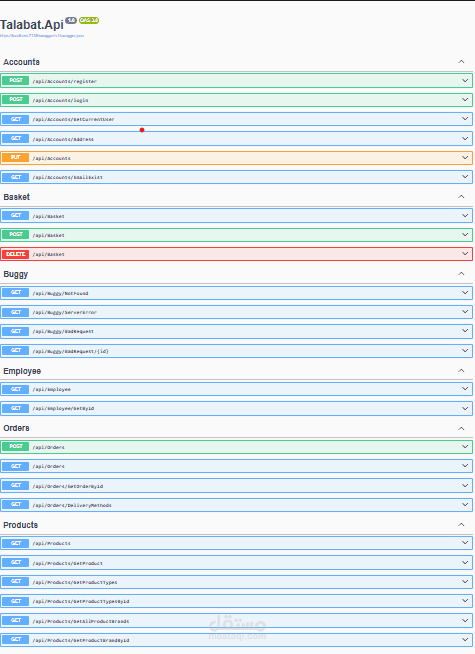Click the /api/Employee/GetById path text
Viewport: 475px width, 654px height.
[63, 409]
